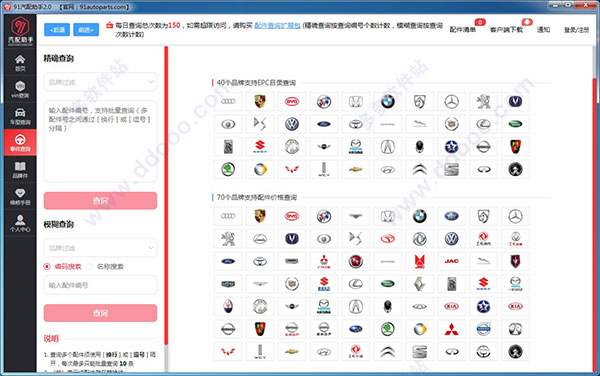
Task: Select the Rolls-Royce logo in EPC catalog section
Action: click(228, 146)
